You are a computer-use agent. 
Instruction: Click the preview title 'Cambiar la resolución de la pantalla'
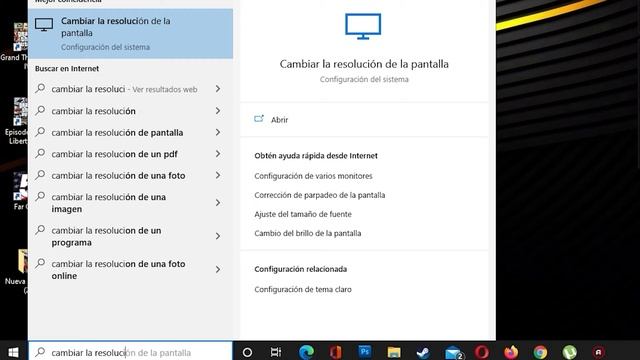coord(364,64)
